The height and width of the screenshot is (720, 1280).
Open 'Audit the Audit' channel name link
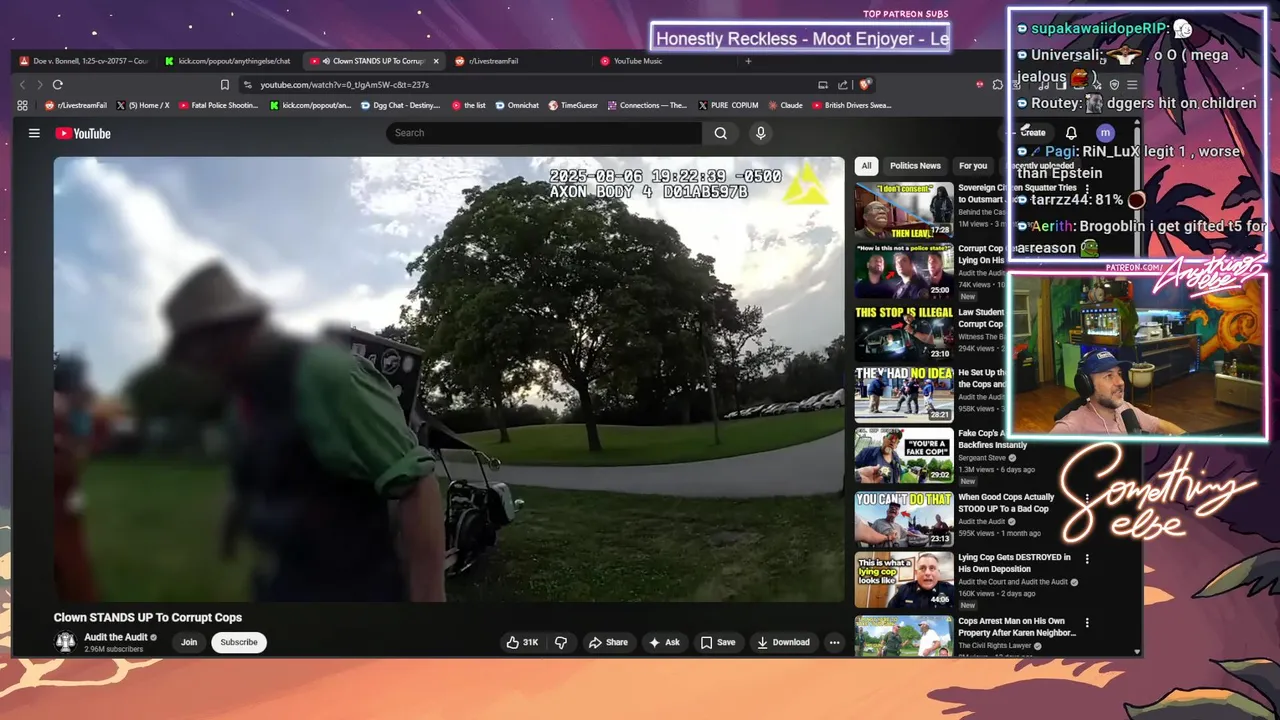click(116, 637)
